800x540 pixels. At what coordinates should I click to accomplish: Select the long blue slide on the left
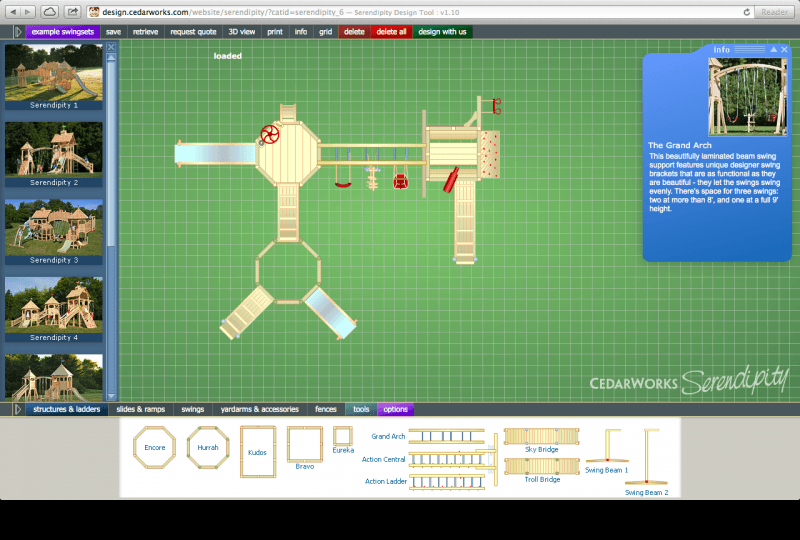pyautogui.click(x=215, y=154)
